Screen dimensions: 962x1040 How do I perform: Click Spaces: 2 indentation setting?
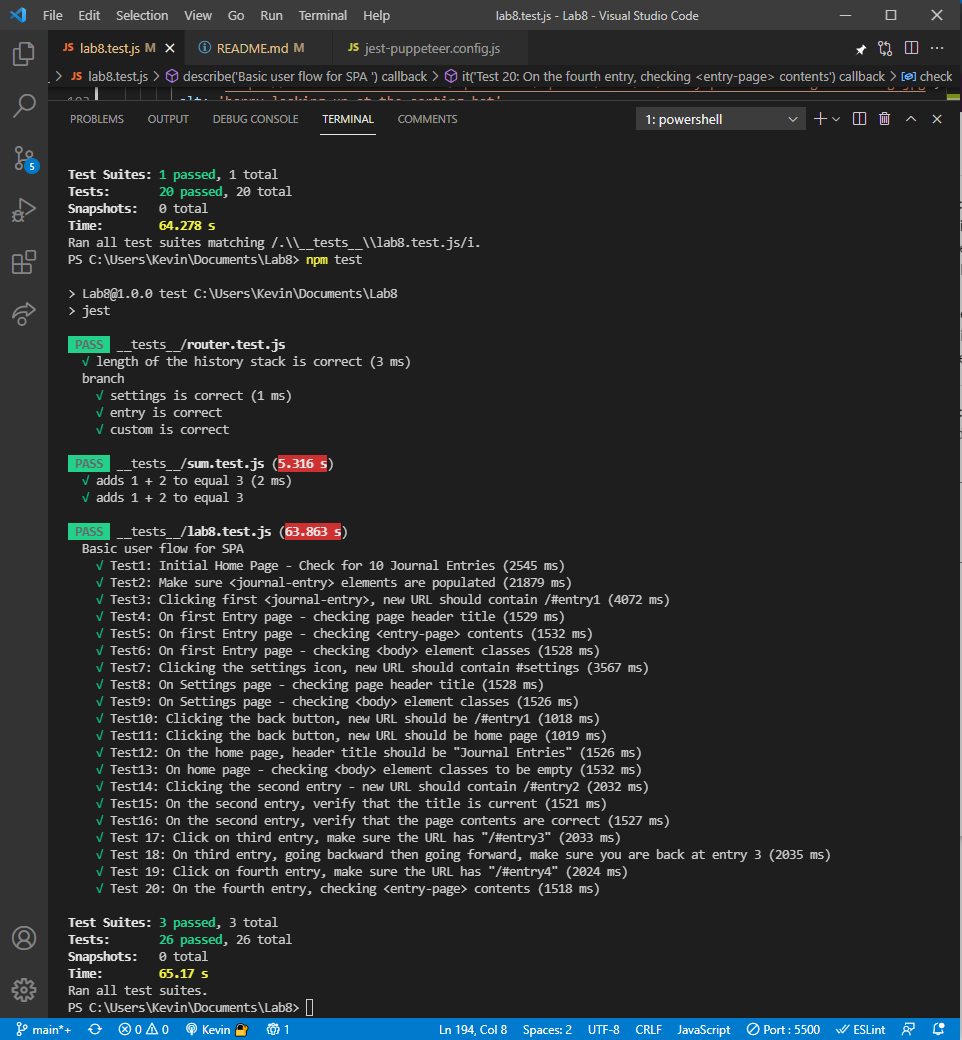pos(547,1029)
